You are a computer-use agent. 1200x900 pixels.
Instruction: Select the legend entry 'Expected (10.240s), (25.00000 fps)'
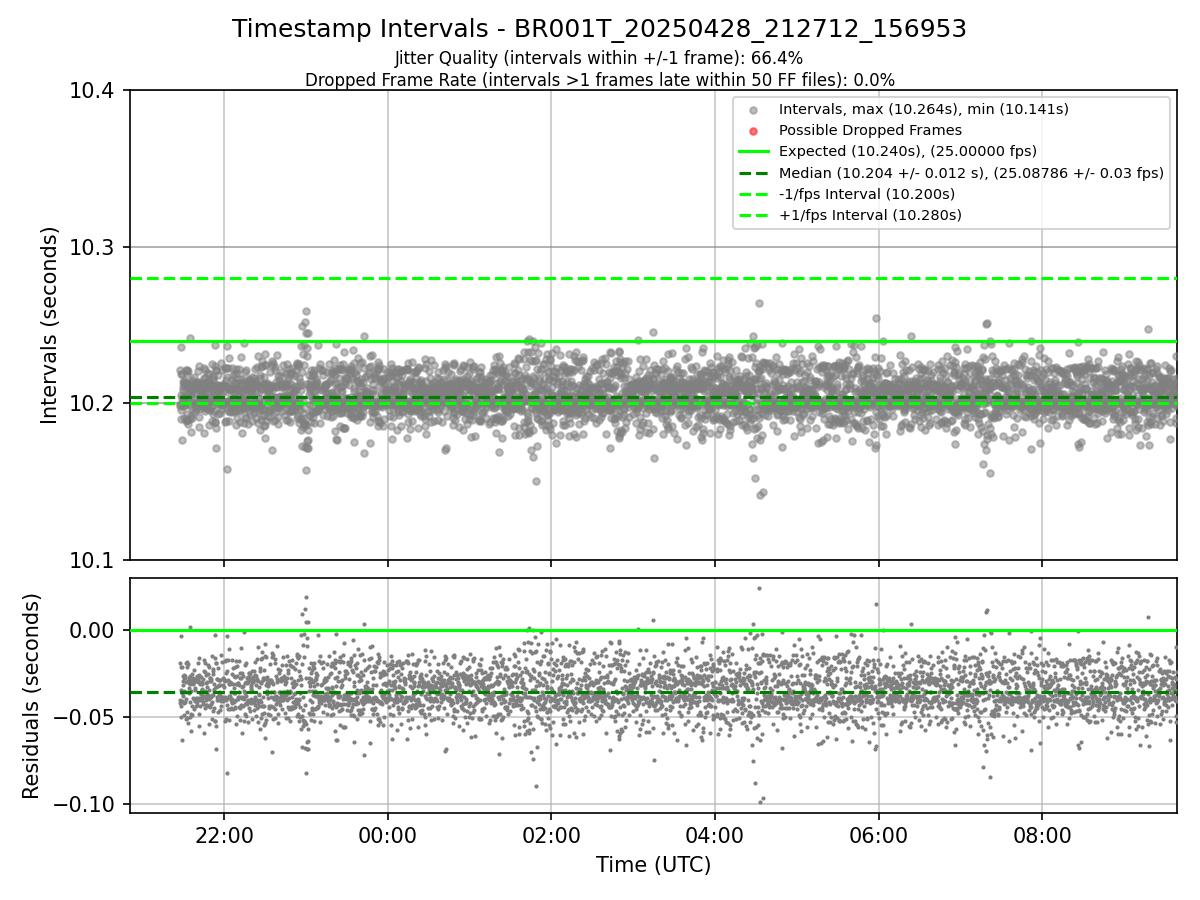907,151
